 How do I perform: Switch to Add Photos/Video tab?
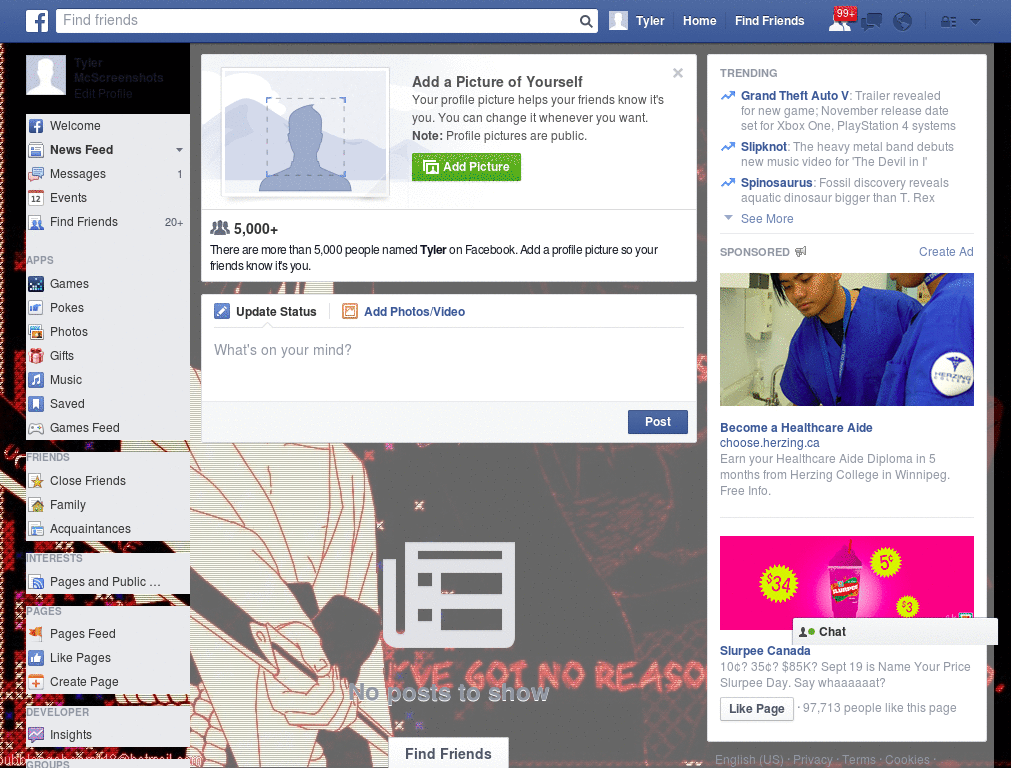point(404,312)
